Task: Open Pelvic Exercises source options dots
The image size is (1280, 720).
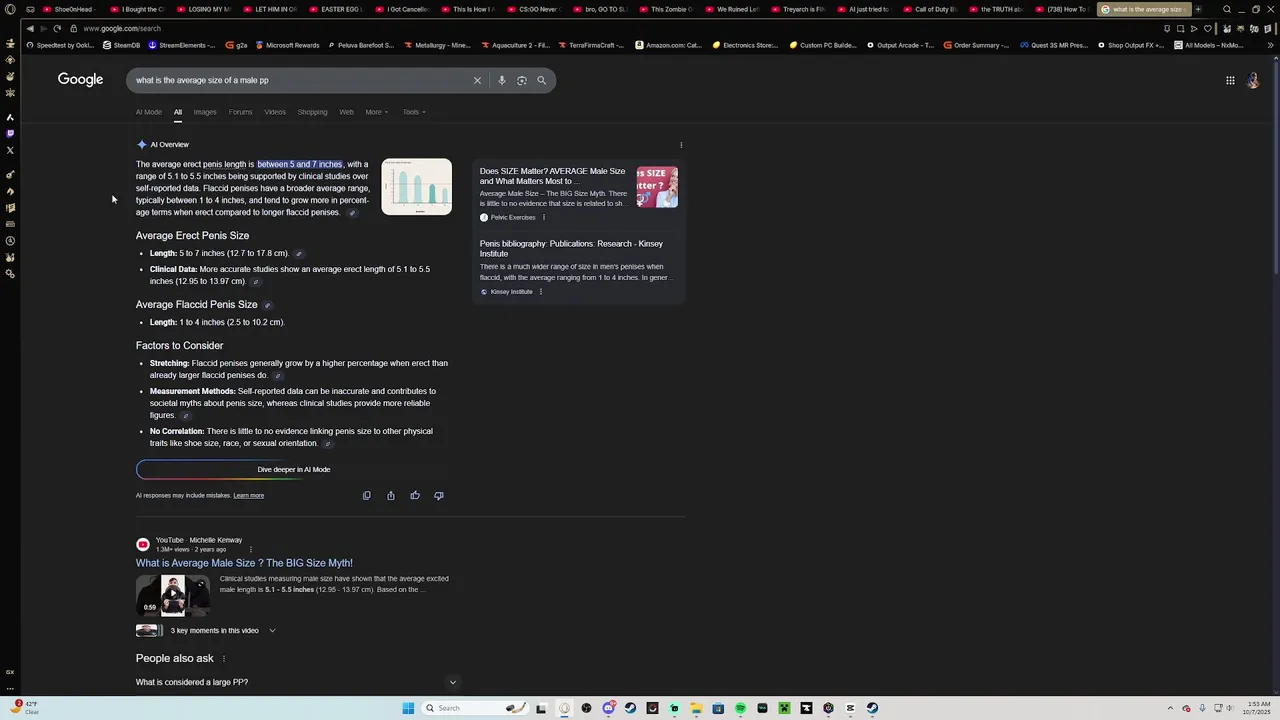Action: click(x=544, y=217)
